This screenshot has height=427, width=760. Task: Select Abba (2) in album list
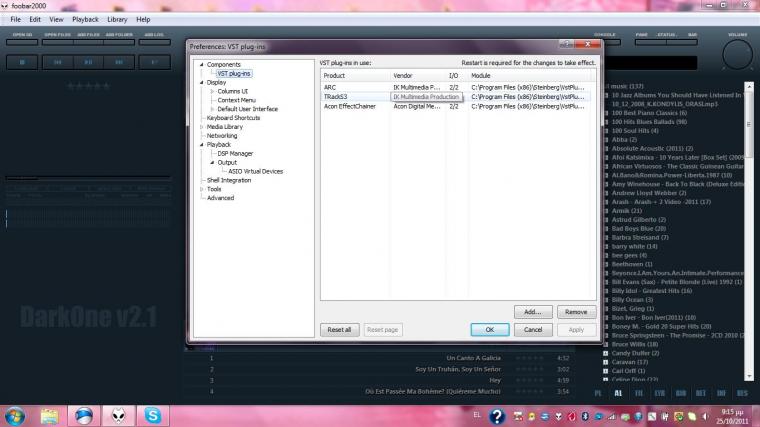[x=624, y=140]
